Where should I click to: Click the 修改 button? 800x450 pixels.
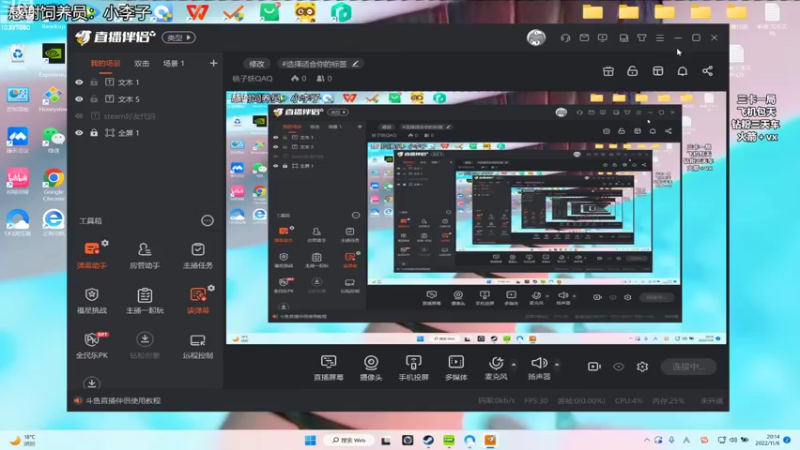click(257, 64)
